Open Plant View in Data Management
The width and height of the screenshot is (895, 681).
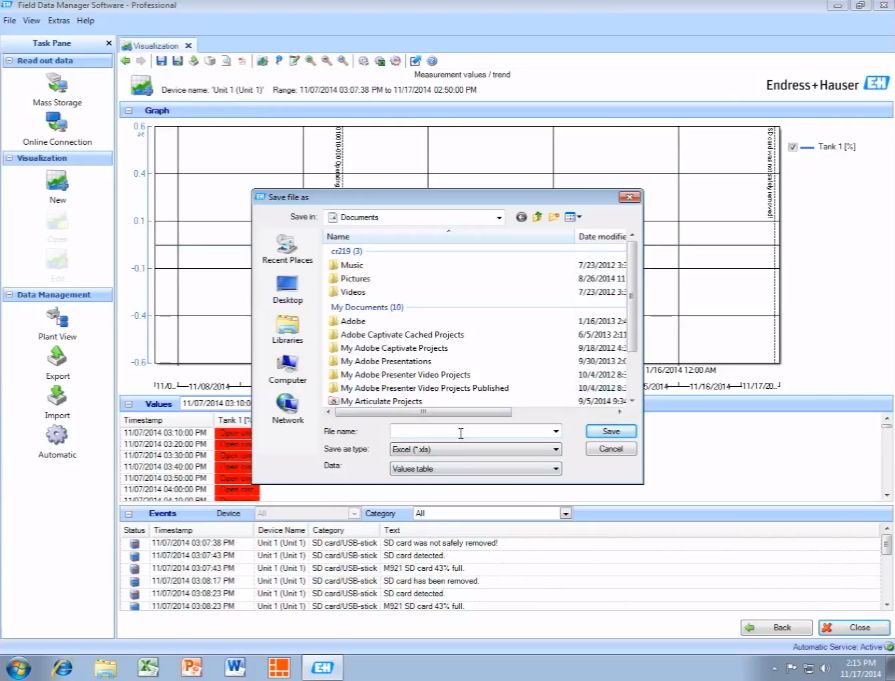tap(57, 324)
